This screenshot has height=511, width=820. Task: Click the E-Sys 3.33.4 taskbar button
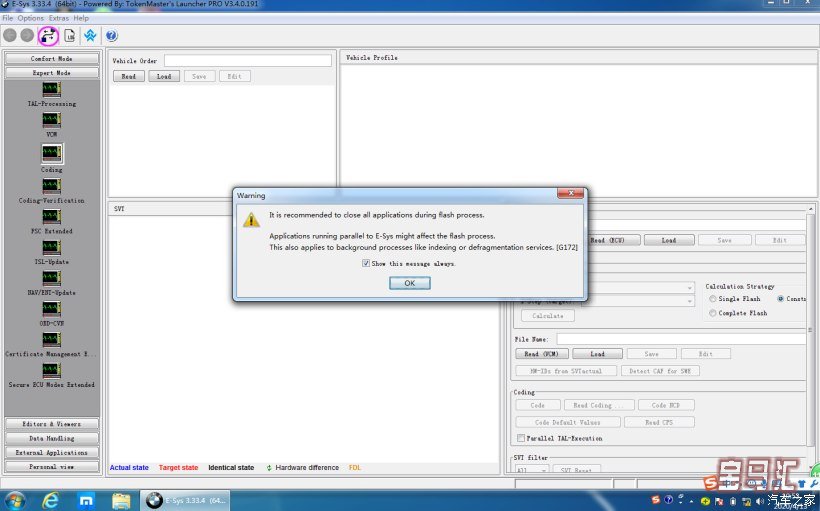pos(186,501)
